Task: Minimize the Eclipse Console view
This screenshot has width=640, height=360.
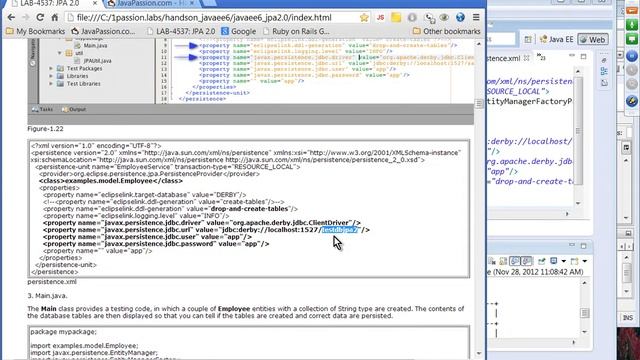Action: pyautogui.click(x=572, y=245)
